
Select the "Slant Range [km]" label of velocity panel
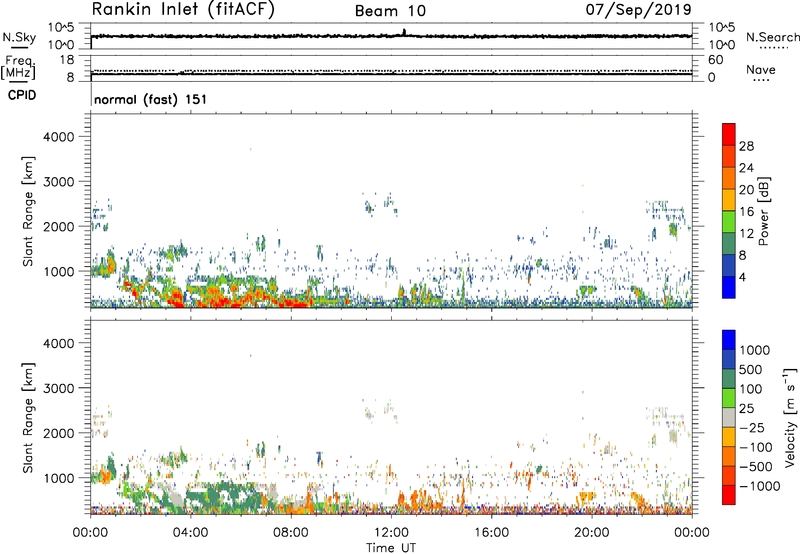pyautogui.click(x=28, y=417)
